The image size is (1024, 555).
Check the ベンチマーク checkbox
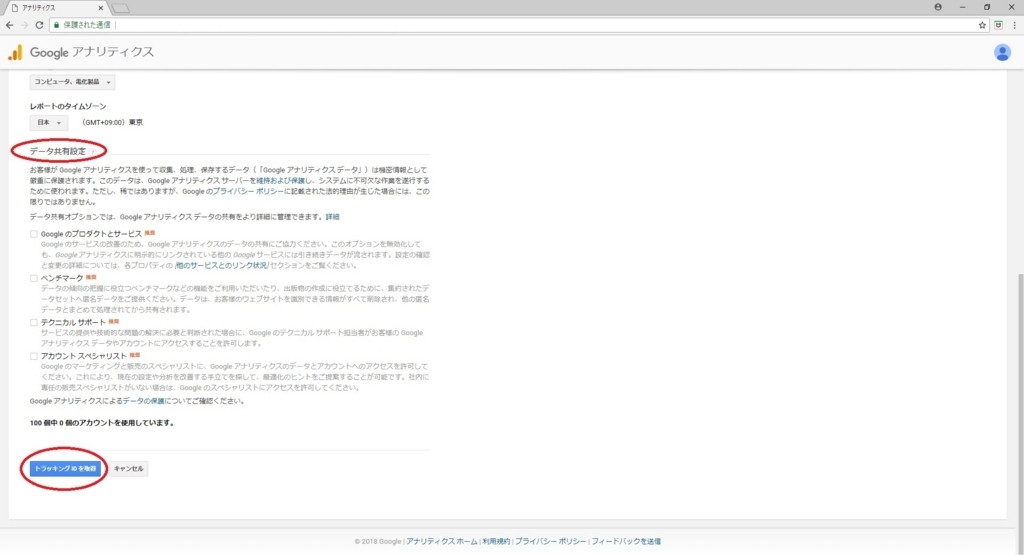[33, 278]
